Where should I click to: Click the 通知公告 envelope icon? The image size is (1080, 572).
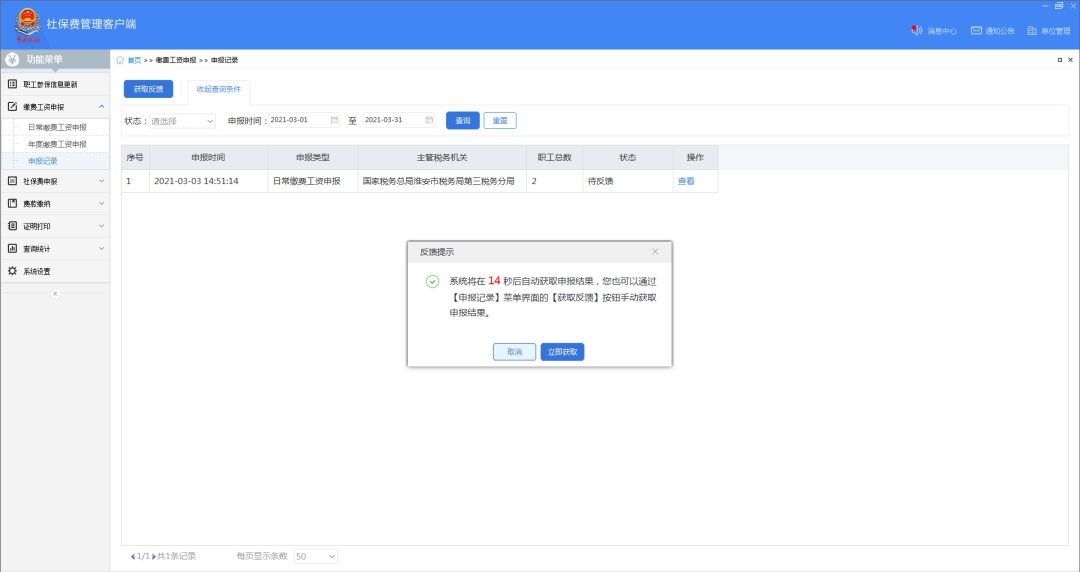[x=976, y=30]
